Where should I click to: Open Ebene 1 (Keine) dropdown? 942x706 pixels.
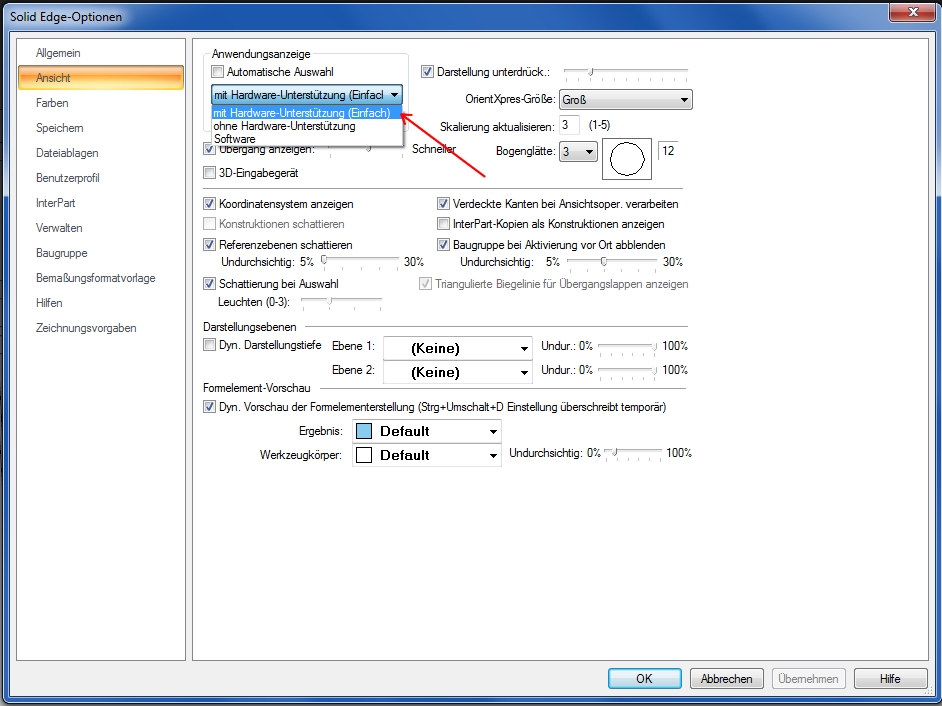pos(458,348)
